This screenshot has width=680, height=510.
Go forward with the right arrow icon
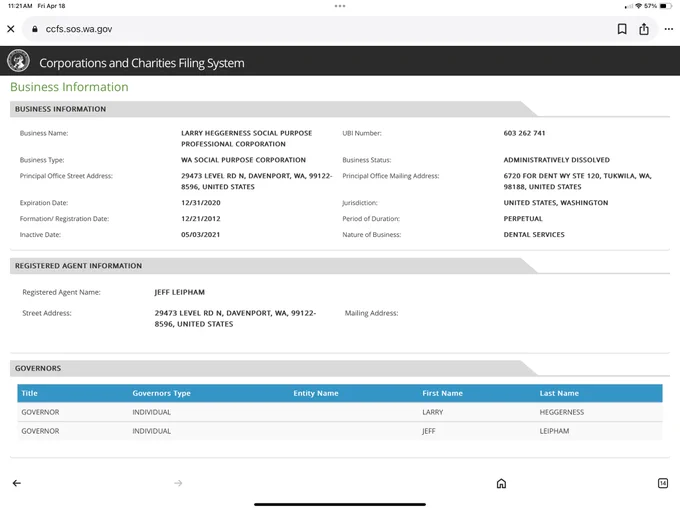pyautogui.click(x=178, y=483)
